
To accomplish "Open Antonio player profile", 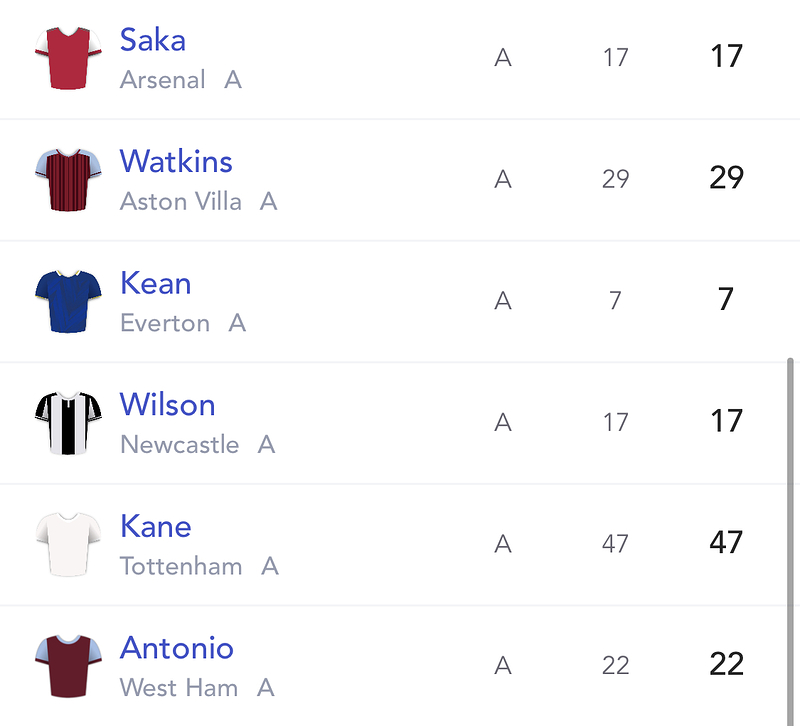I will (x=177, y=647).
